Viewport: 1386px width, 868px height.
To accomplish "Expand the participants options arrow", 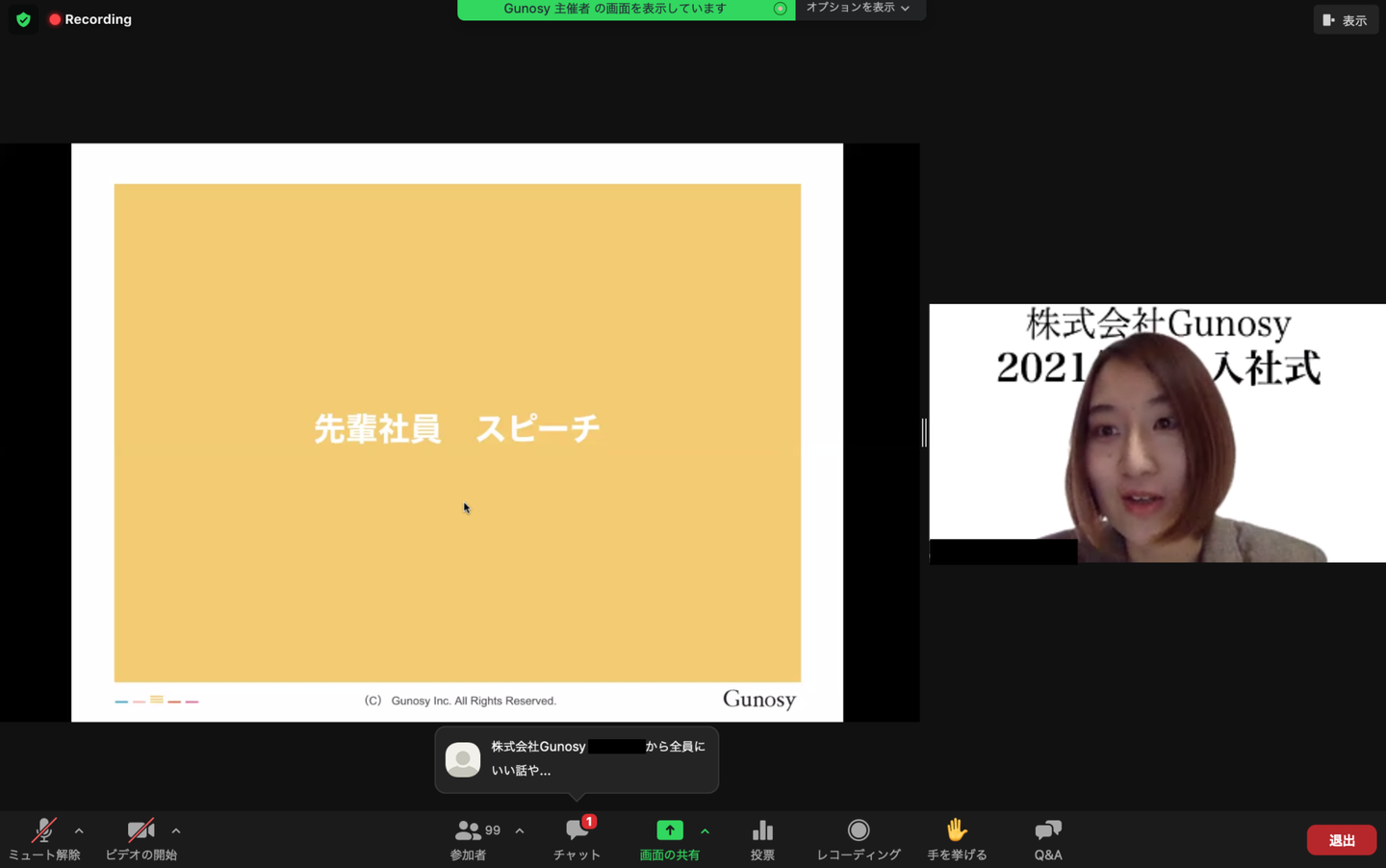I will point(520,830).
